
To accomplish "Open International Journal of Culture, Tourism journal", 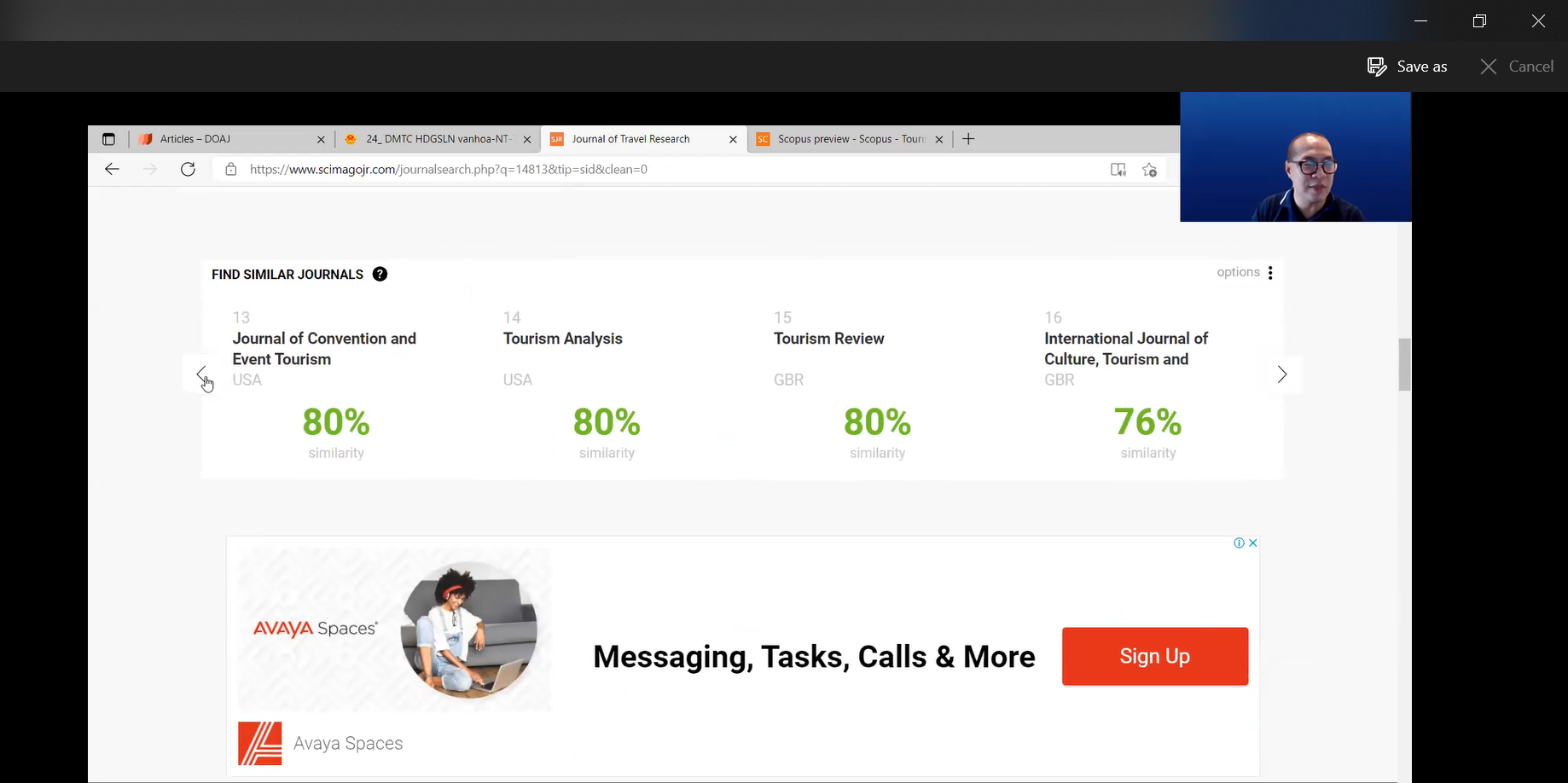I will [1126, 348].
